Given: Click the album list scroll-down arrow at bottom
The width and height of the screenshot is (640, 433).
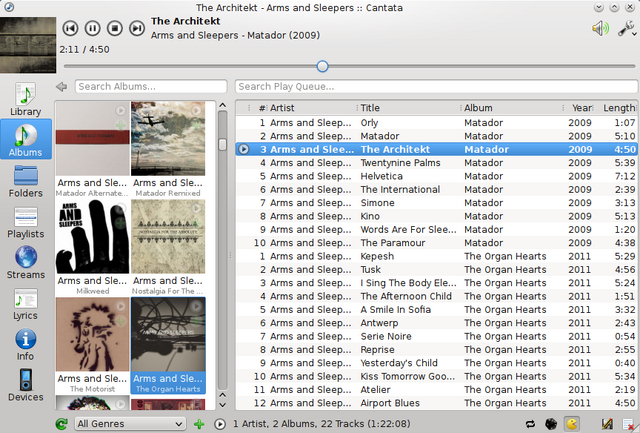Looking at the screenshot, I should 222,405.
